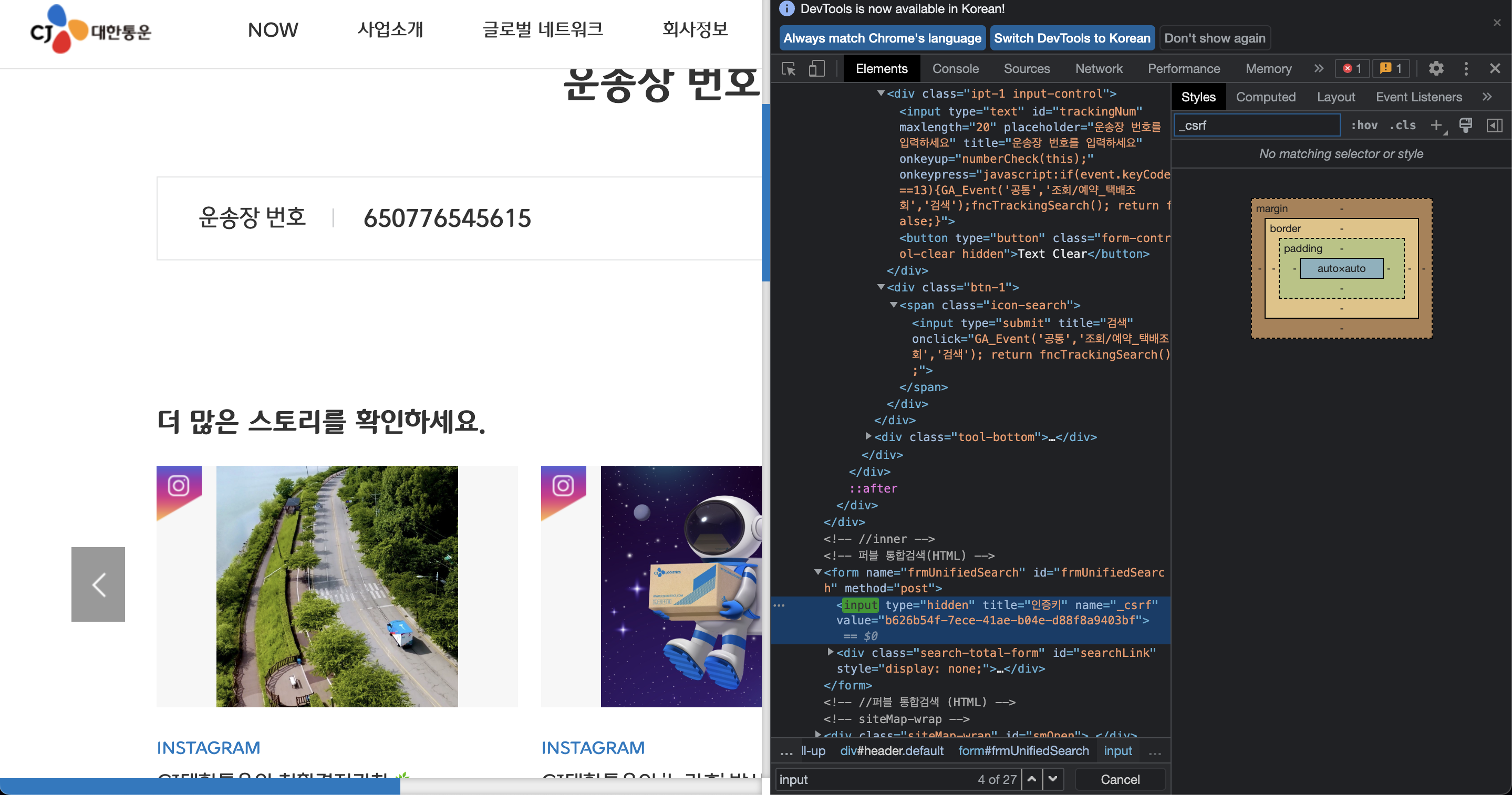Toggle the :hov element state panel

[1364, 125]
